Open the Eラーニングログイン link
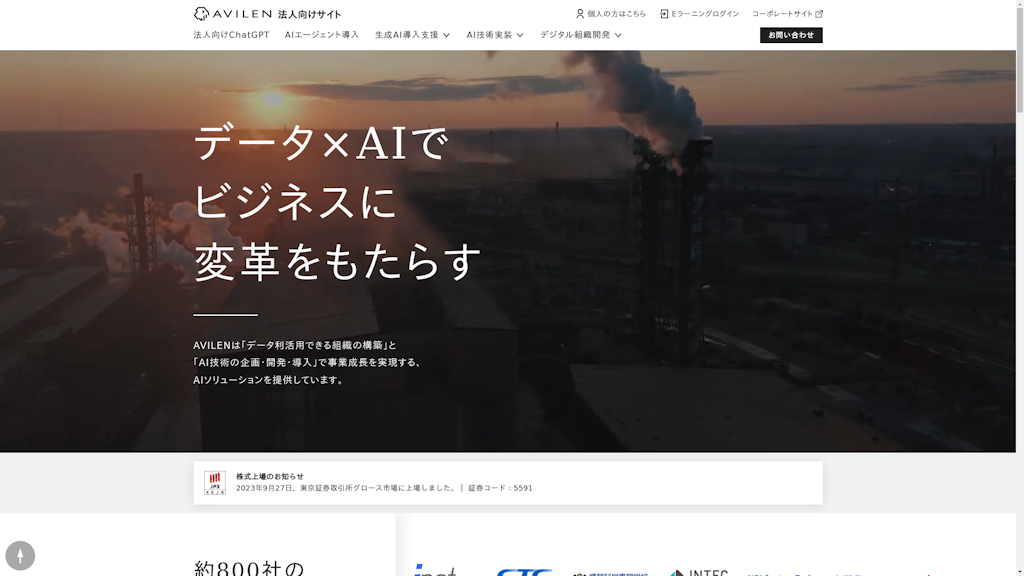This screenshot has height=576, width=1024. (x=705, y=14)
